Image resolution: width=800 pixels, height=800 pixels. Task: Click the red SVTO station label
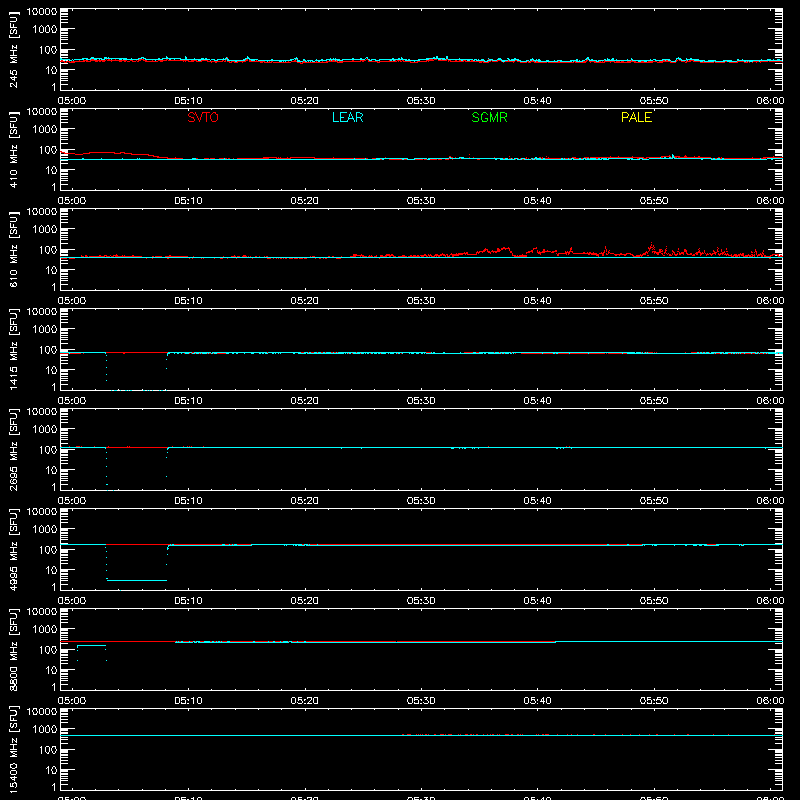(x=203, y=117)
